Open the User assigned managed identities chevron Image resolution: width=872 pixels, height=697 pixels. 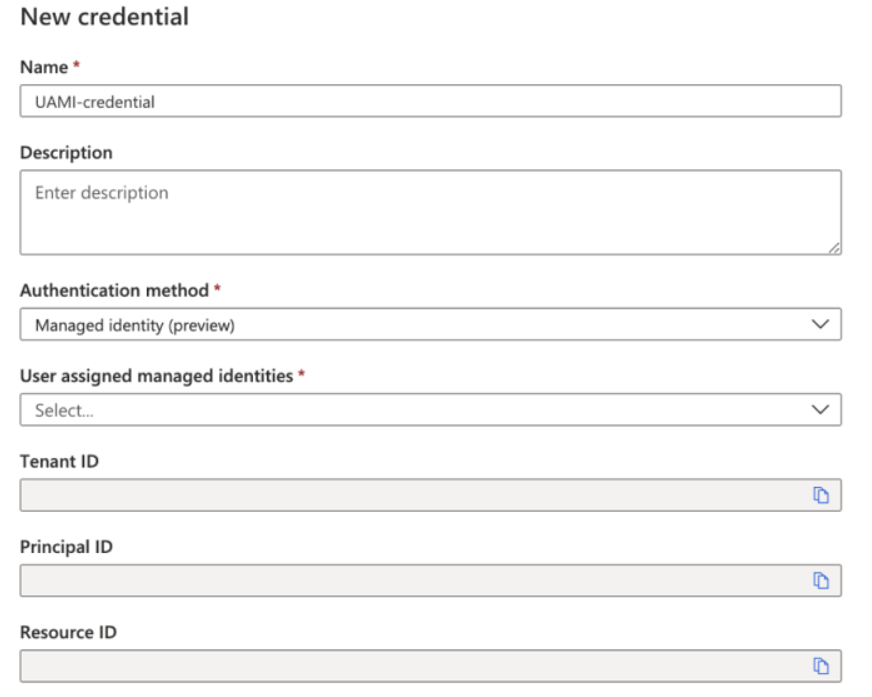click(820, 410)
